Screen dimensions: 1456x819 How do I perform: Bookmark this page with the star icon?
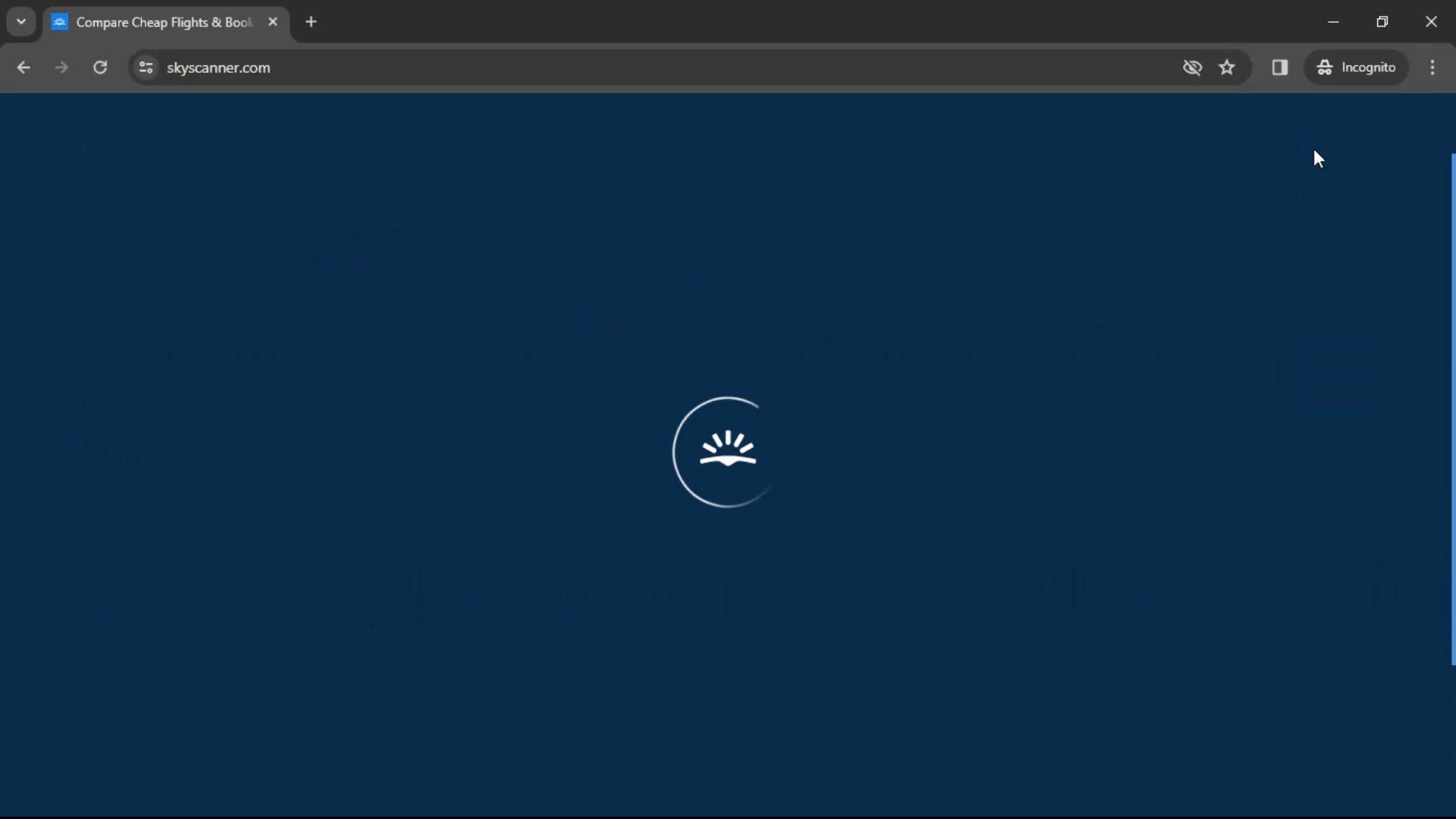coord(1227,67)
